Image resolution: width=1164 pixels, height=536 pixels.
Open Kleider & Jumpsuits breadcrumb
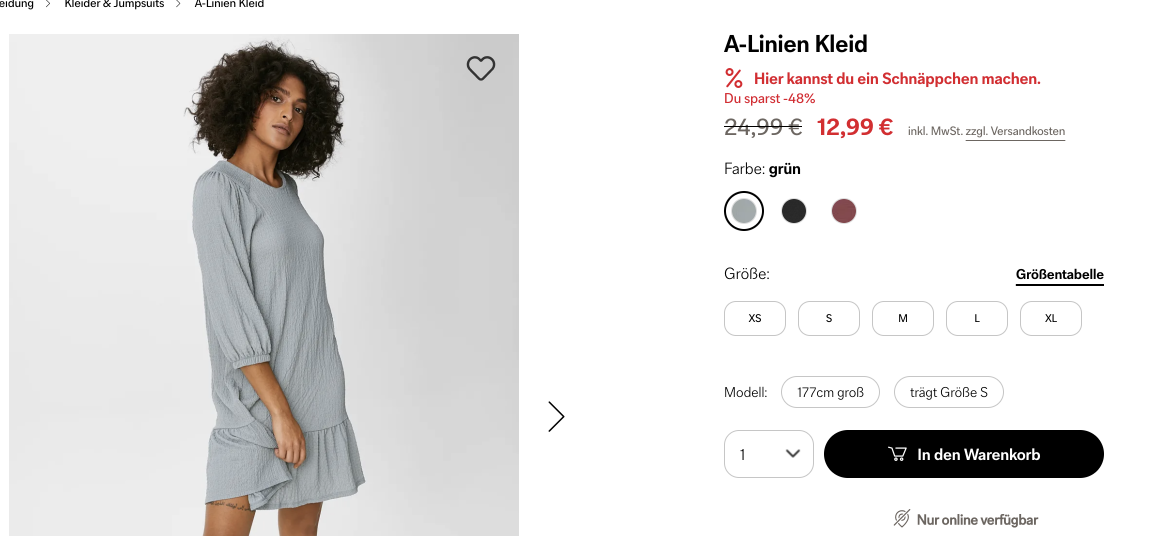coord(114,4)
